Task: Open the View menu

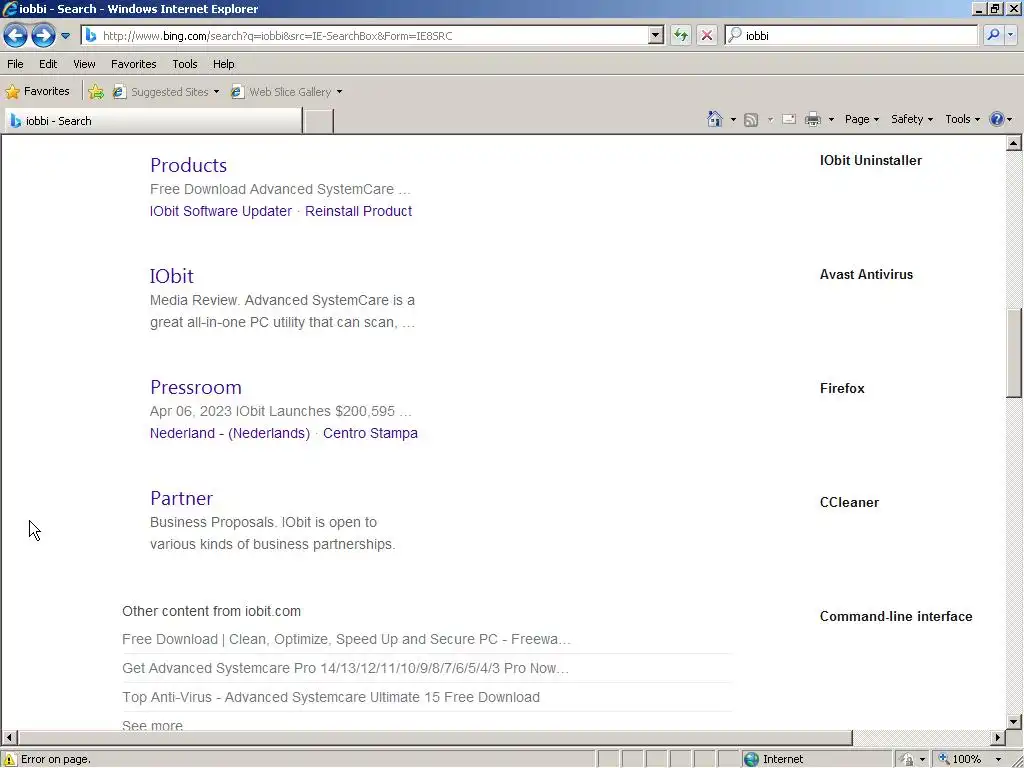Action: [84, 64]
